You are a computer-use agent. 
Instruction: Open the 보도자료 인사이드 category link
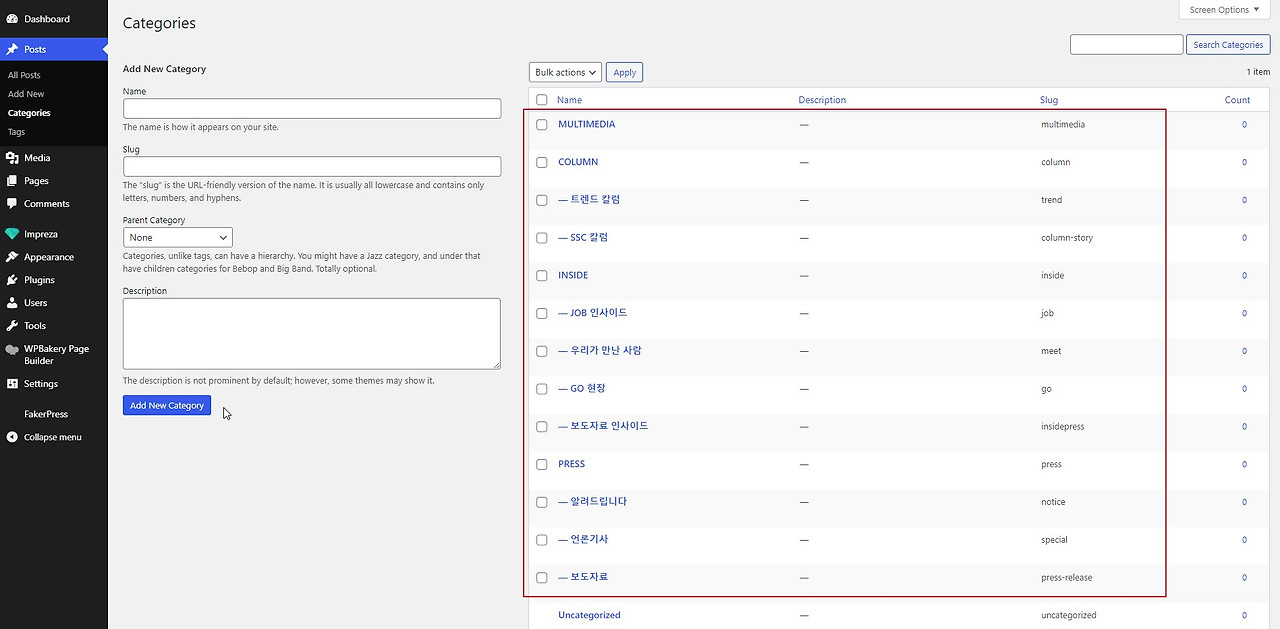[x=603, y=426]
